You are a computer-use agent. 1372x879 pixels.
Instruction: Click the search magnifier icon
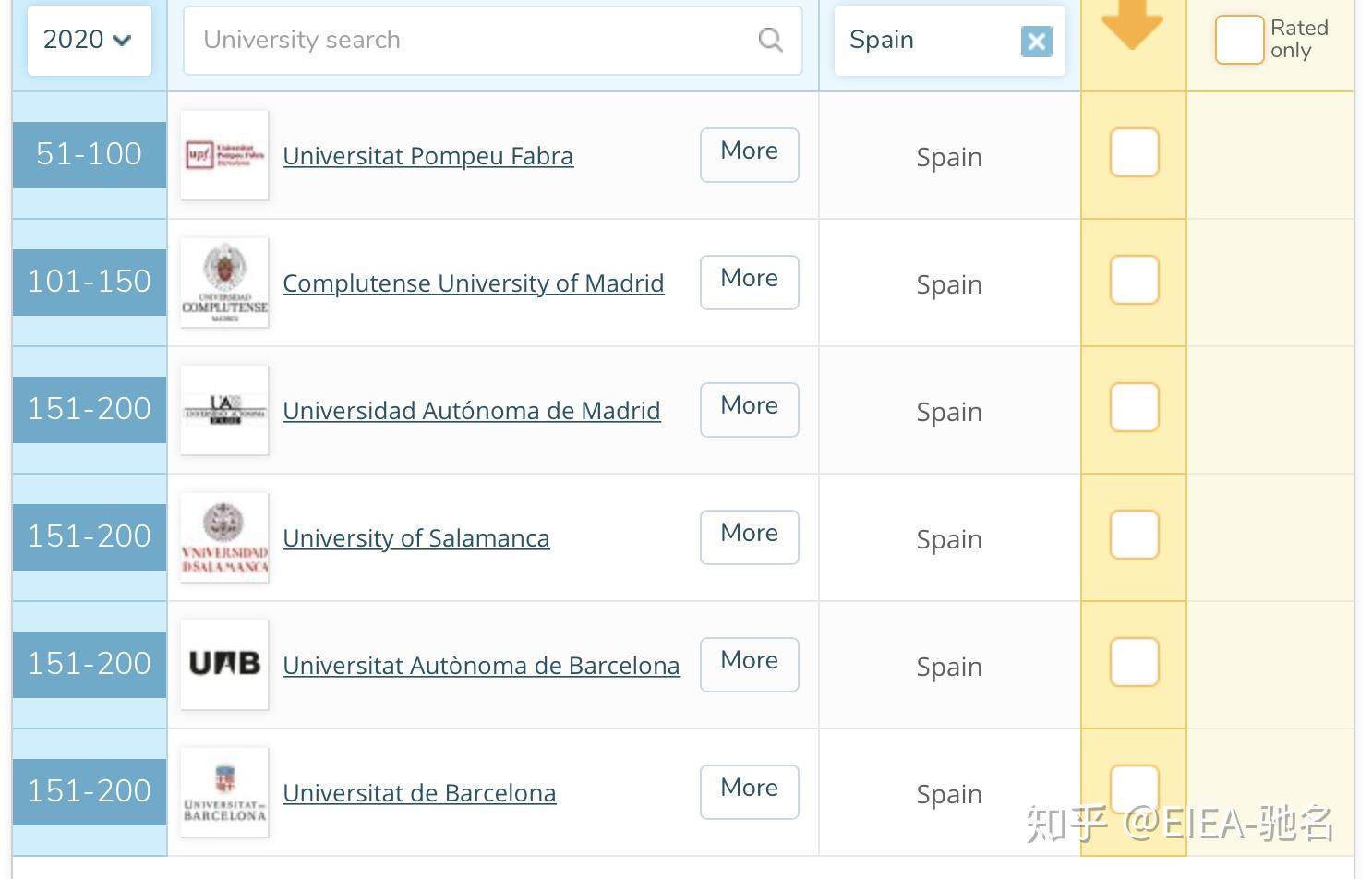tap(770, 40)
